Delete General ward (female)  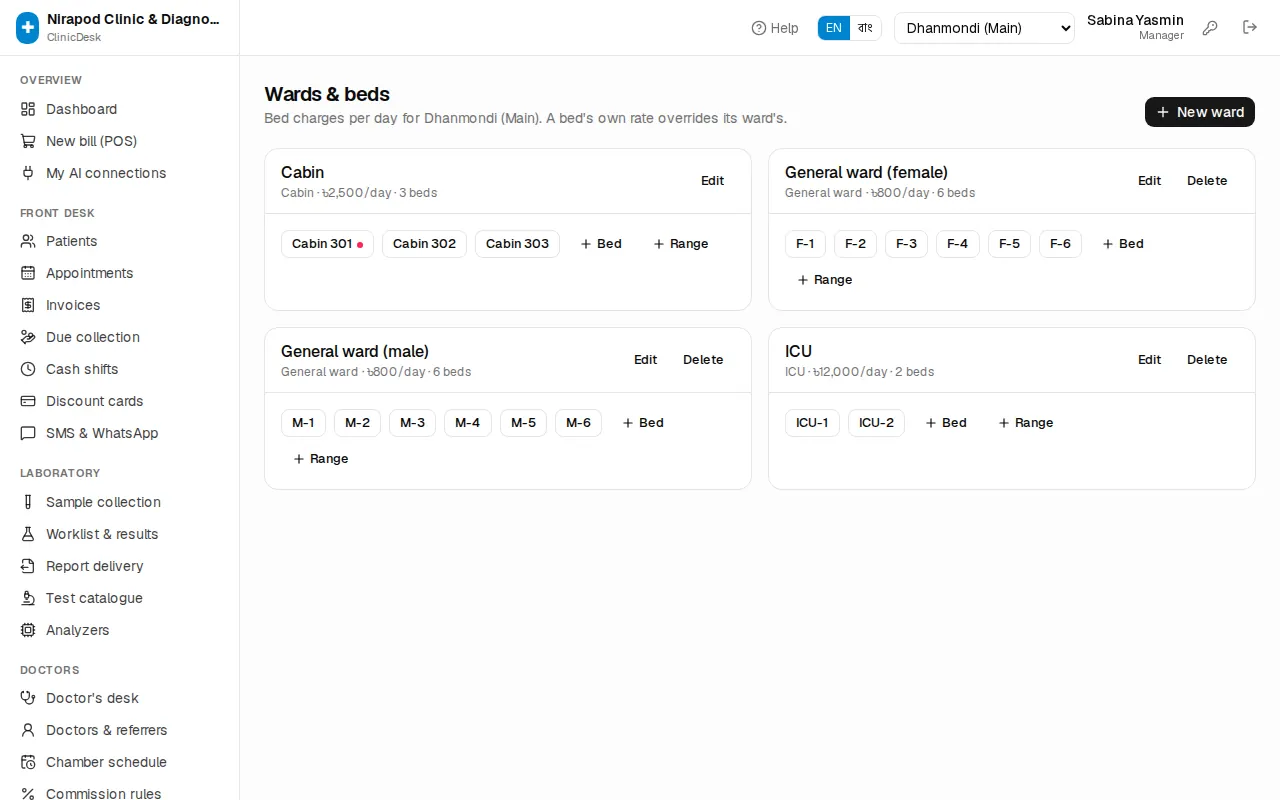[x=1207, y=181]
